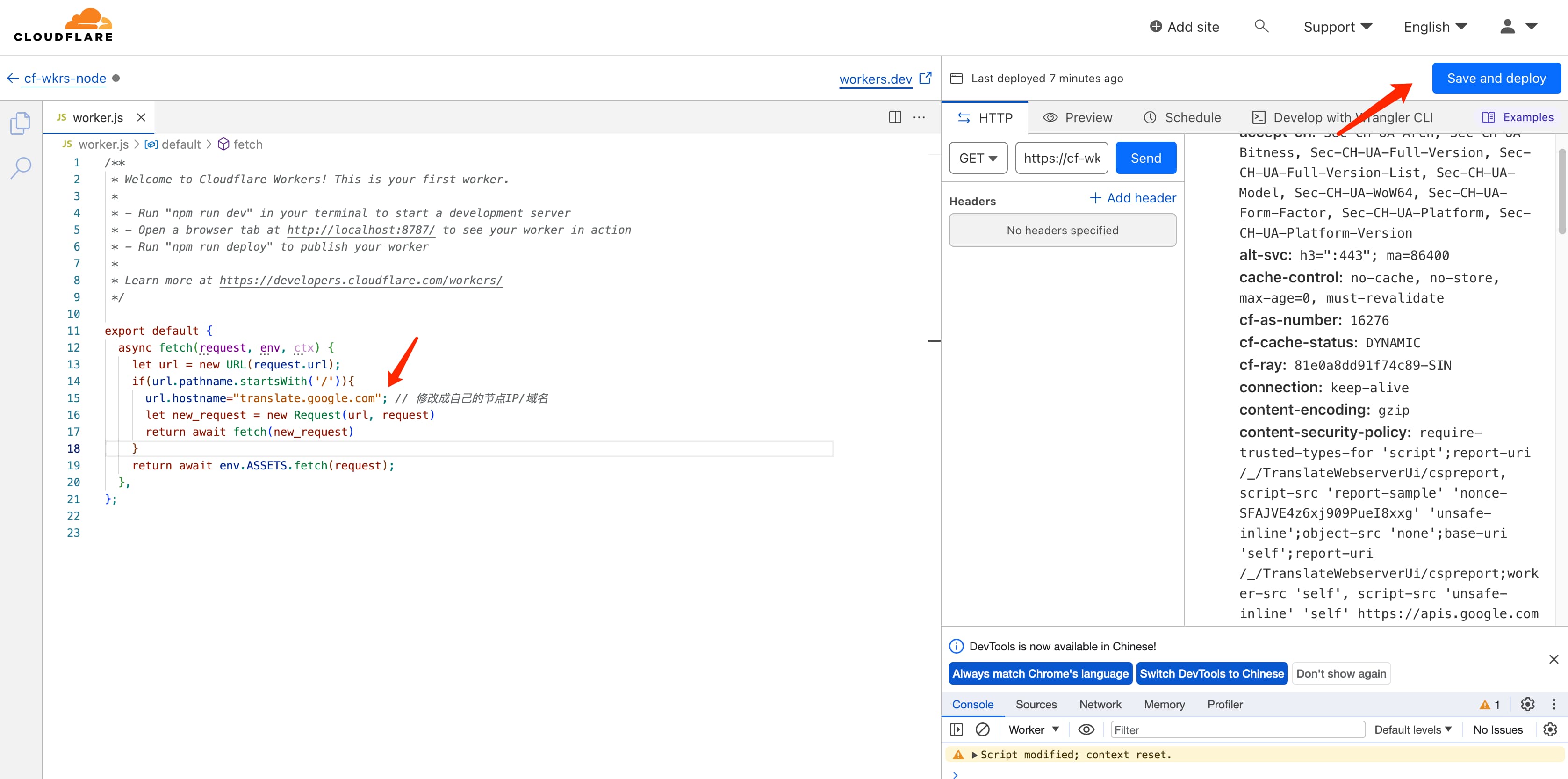Expand the Script modified warning message
Image resolution: width=1568 pixels, height=779 pixels.
pyautogui.click(x=975, y=755)
